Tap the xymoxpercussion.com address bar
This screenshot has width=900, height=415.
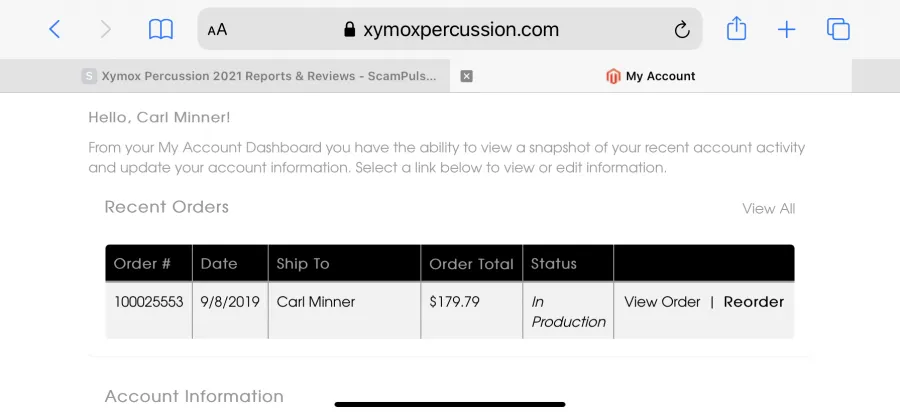(x=450, y=29)
